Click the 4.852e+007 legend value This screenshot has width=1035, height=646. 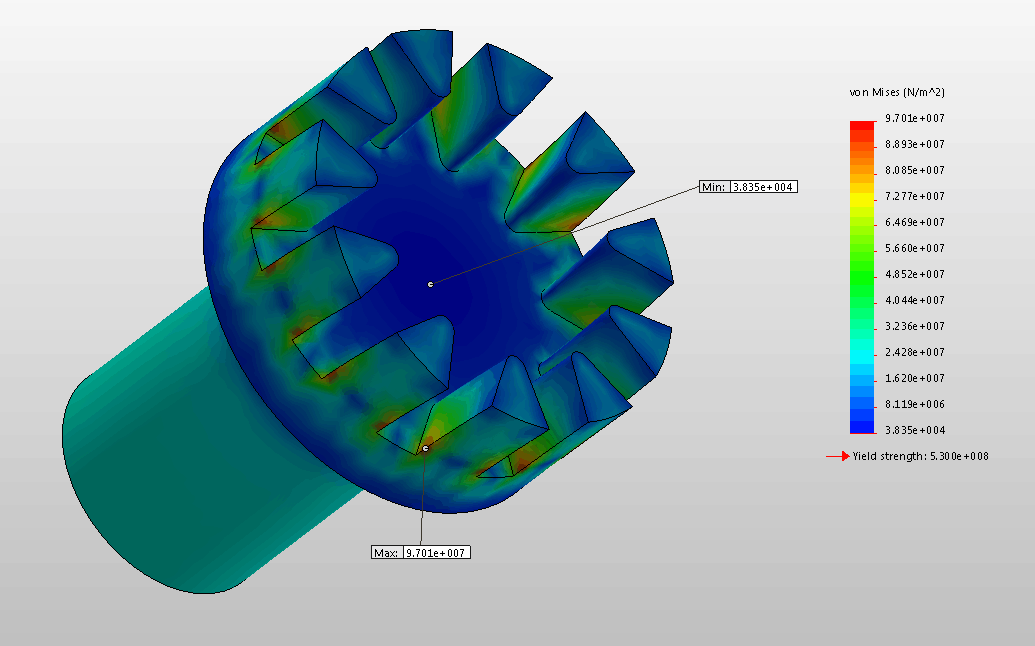tap(915, 274)
